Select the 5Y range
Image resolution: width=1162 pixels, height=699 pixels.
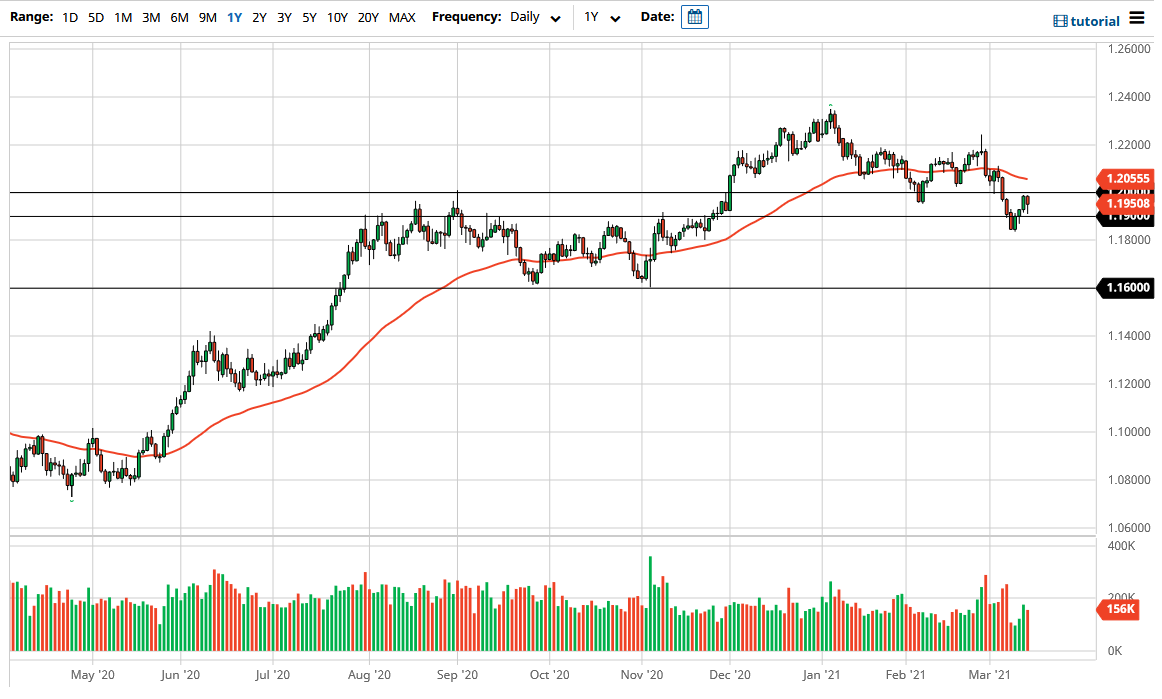click(308, 17)
